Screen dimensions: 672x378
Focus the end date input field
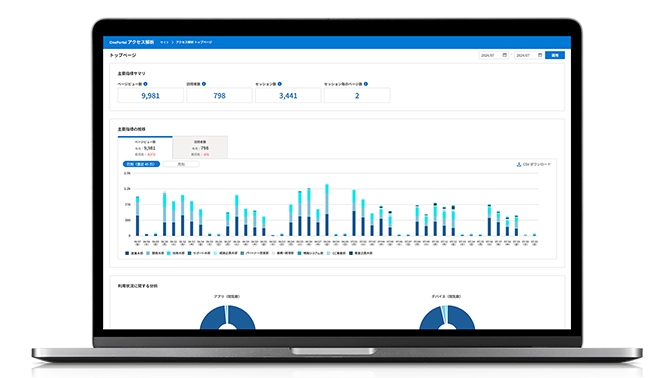[529, 55]
